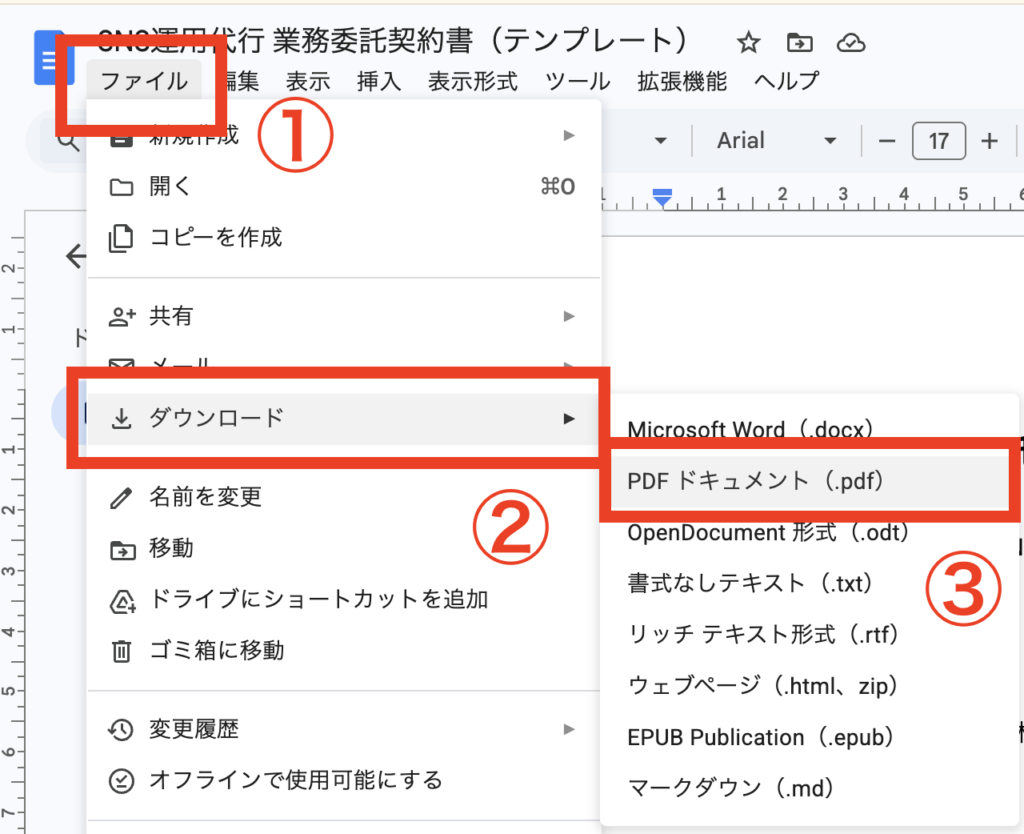The height and width of the screenshot is (834, 1024).
Task: Expand the 共有 submenu arrow
Action: [569, 316]
